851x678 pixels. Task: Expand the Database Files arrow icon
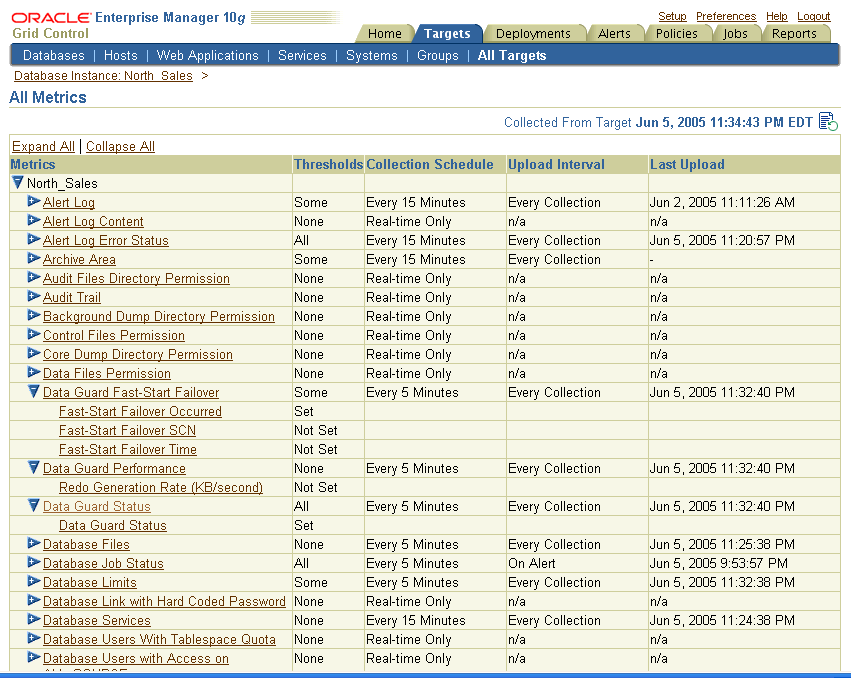(x=34, y=544)
